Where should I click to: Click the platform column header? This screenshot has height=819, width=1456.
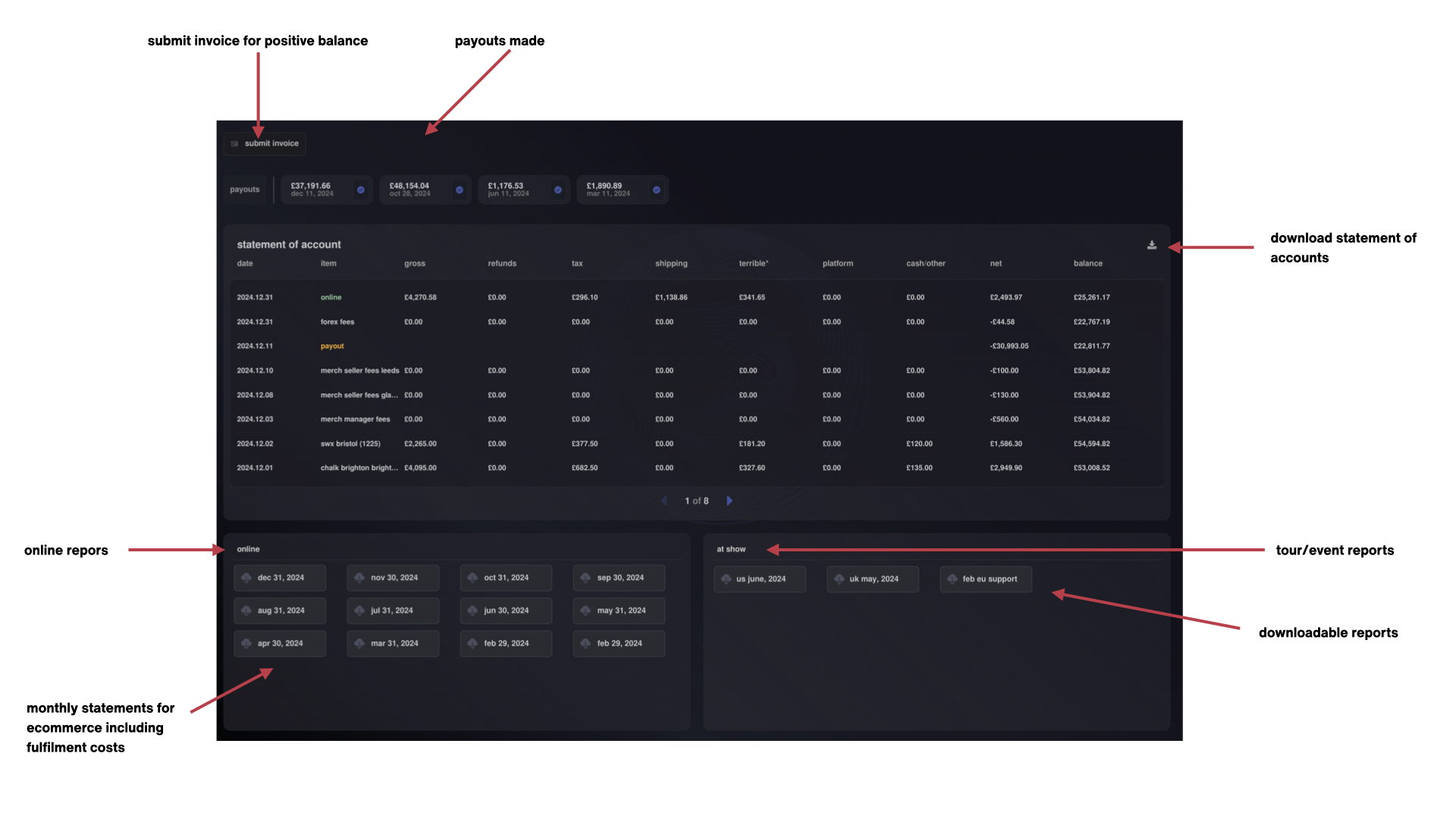pyautogui.click(x=838, y=263)
